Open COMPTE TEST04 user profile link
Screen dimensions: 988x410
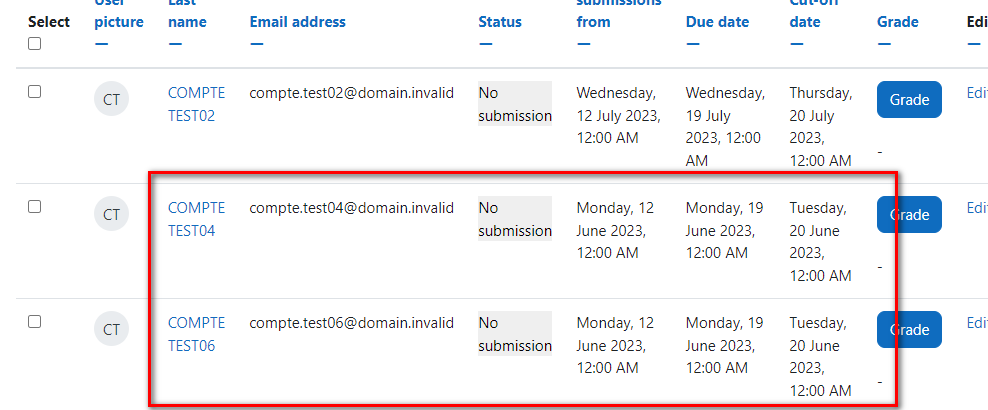pos(196,219)
